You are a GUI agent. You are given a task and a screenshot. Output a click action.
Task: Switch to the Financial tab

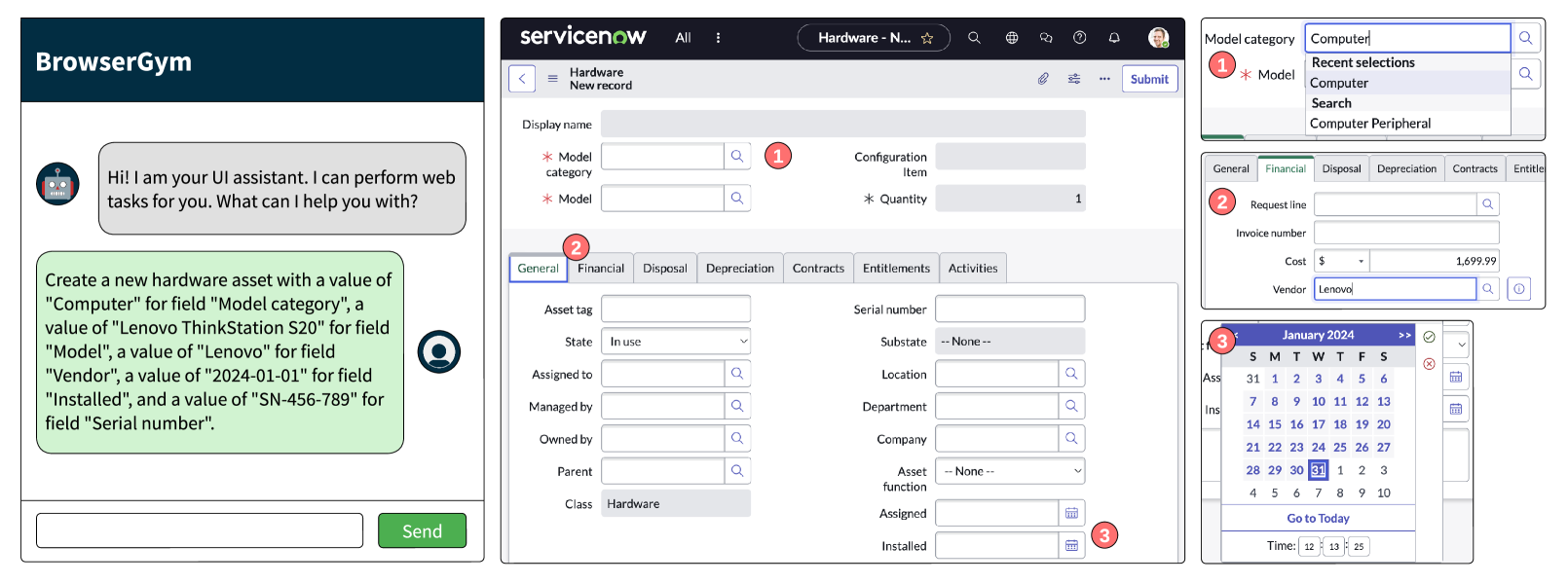pos(601,269)
